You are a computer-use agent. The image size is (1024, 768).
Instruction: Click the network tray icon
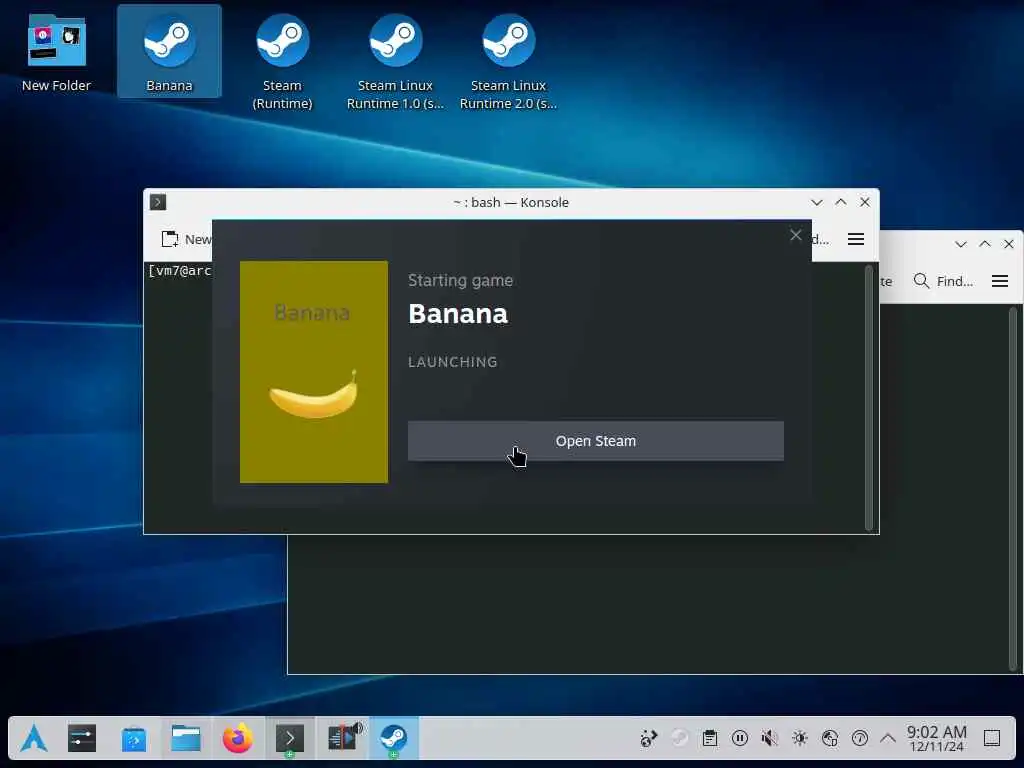830,739
